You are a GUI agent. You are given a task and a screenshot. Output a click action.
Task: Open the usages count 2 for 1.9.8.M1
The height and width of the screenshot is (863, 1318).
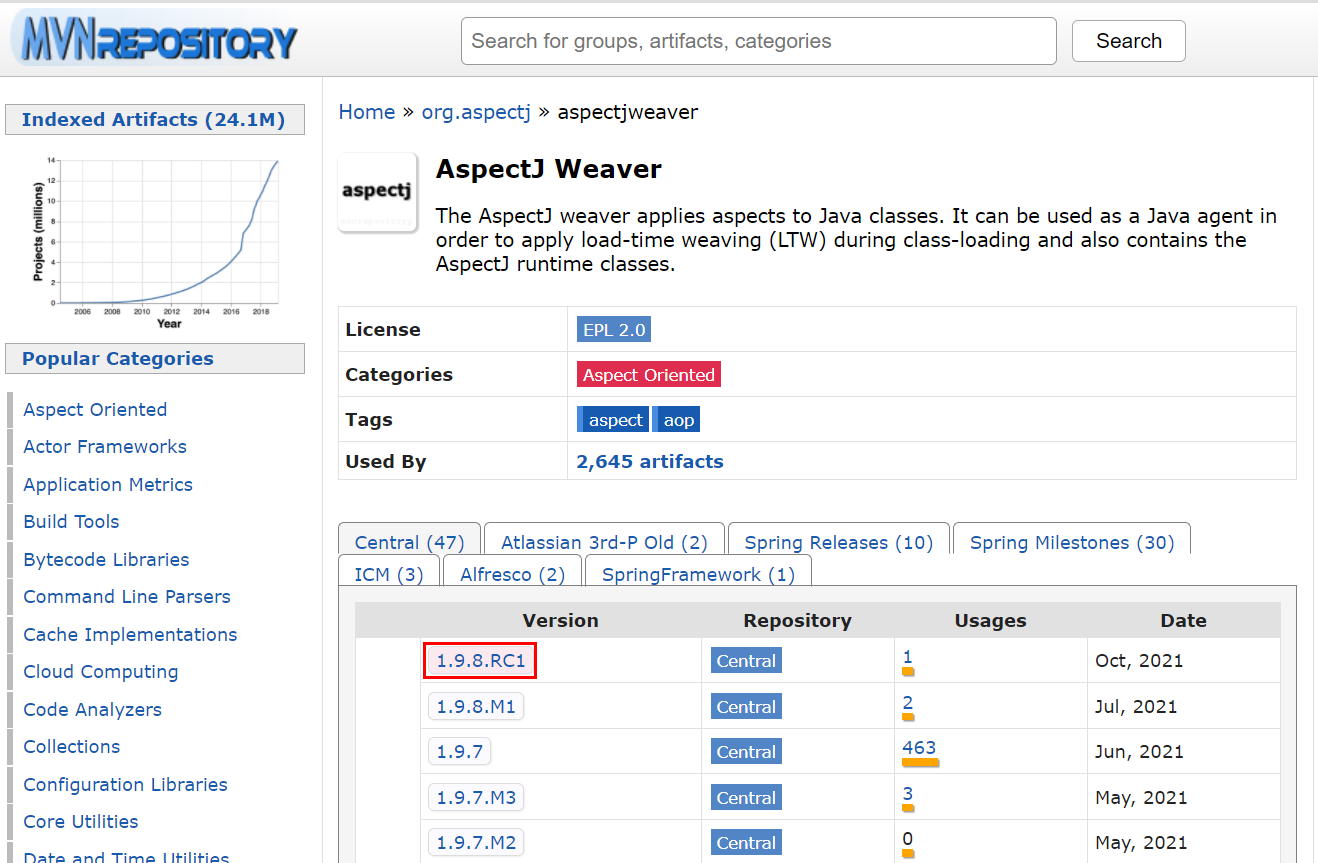(x=907, y=703)
